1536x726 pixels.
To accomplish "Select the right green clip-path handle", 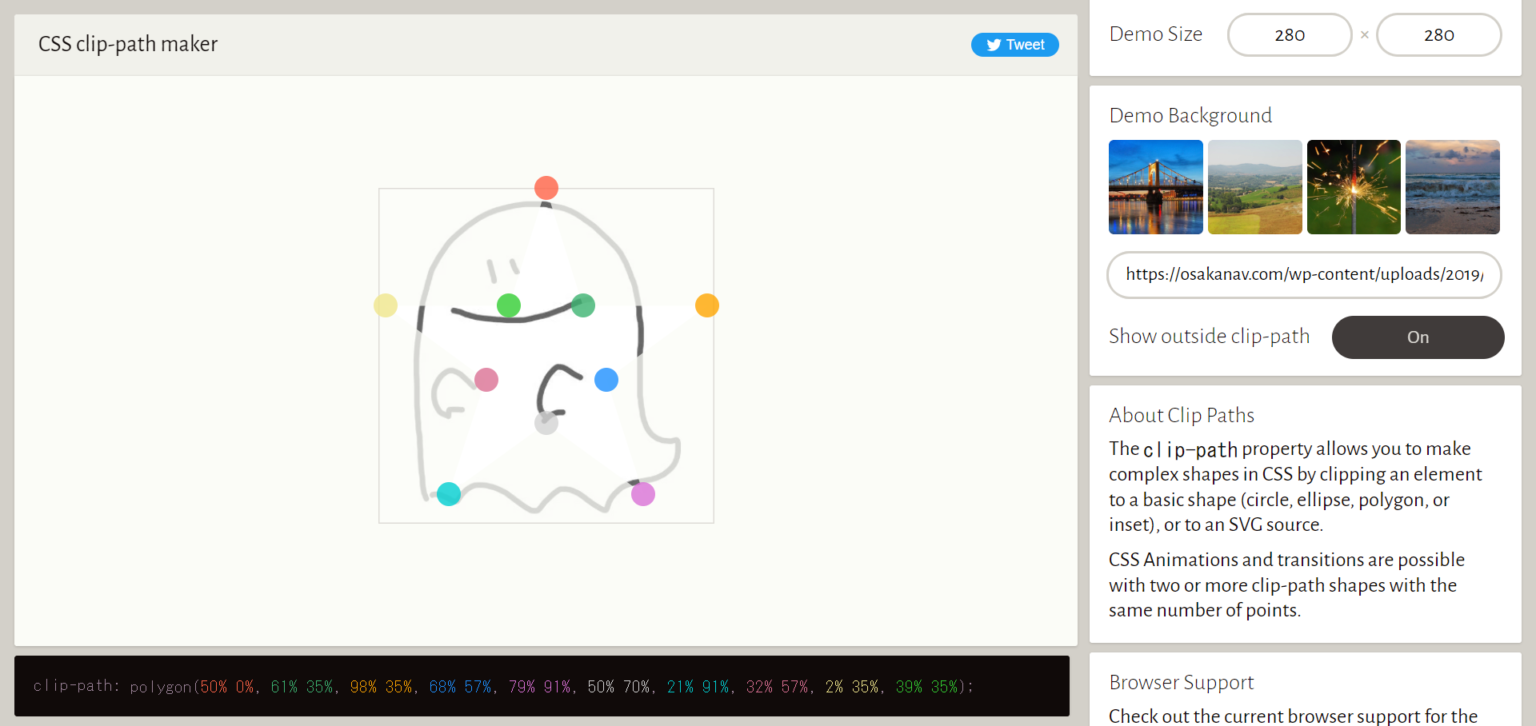I will [583, 305].
